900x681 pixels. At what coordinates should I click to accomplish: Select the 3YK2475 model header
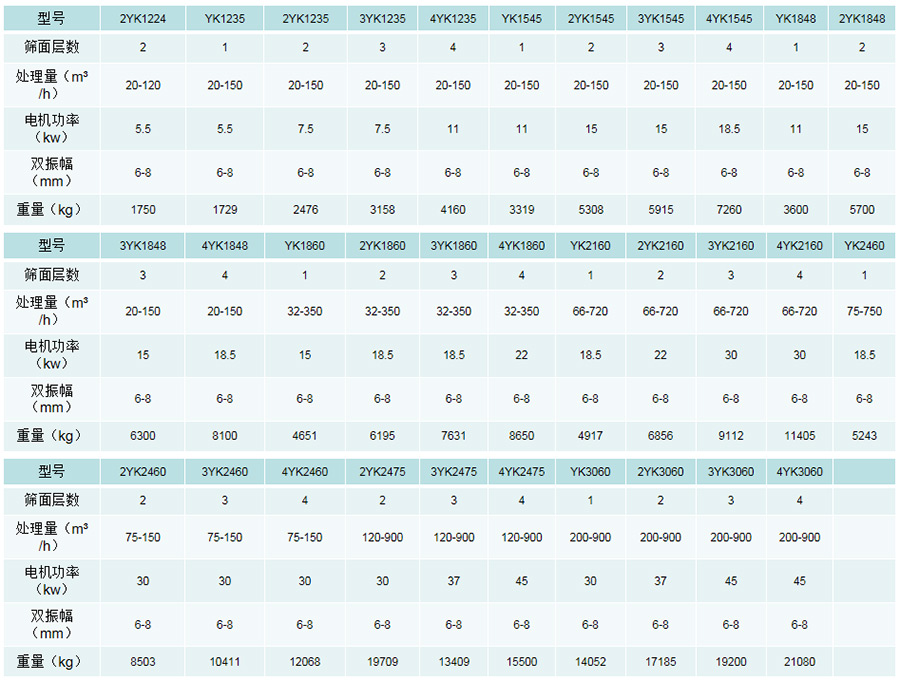[453, 471]
